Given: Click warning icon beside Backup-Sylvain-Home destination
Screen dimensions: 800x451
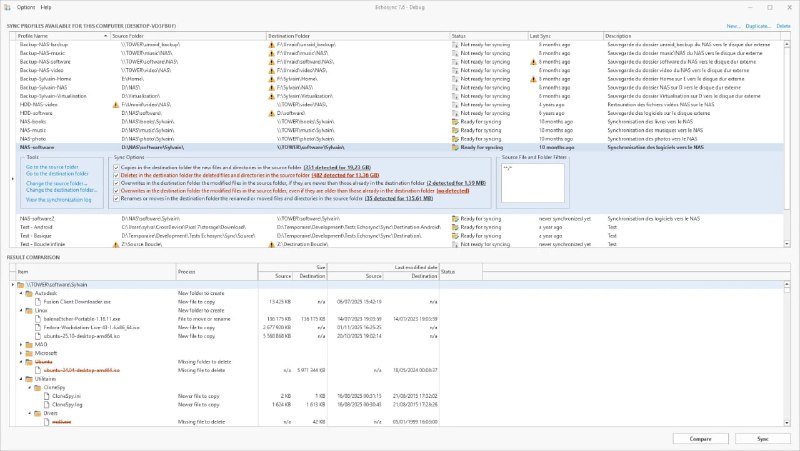Looking at the screenshot, I should tap(271, 79).
